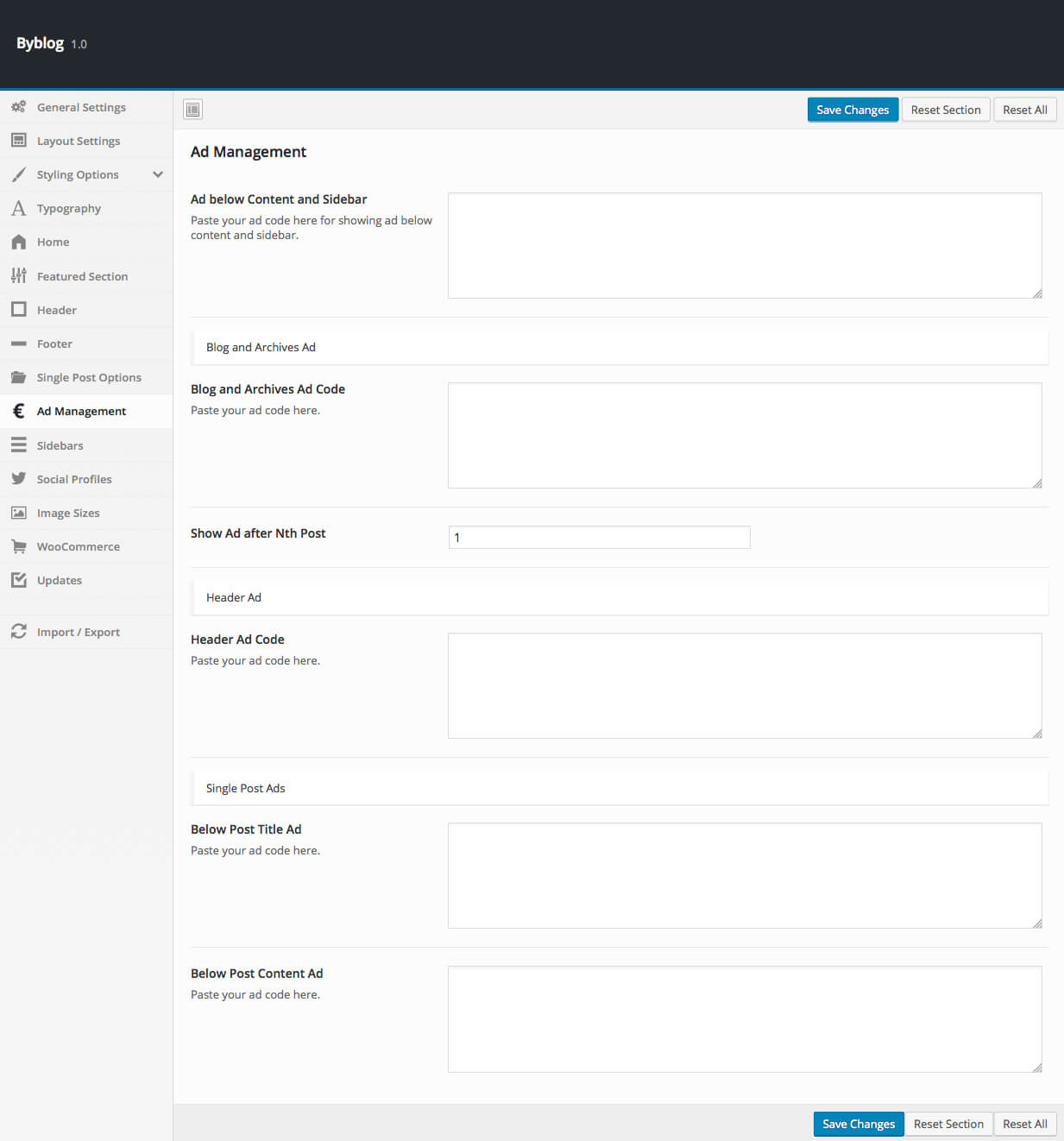Viewport: 1064px width, 1141px height.
Task: Click the Typography letter A icon
Action: [18, 208]
